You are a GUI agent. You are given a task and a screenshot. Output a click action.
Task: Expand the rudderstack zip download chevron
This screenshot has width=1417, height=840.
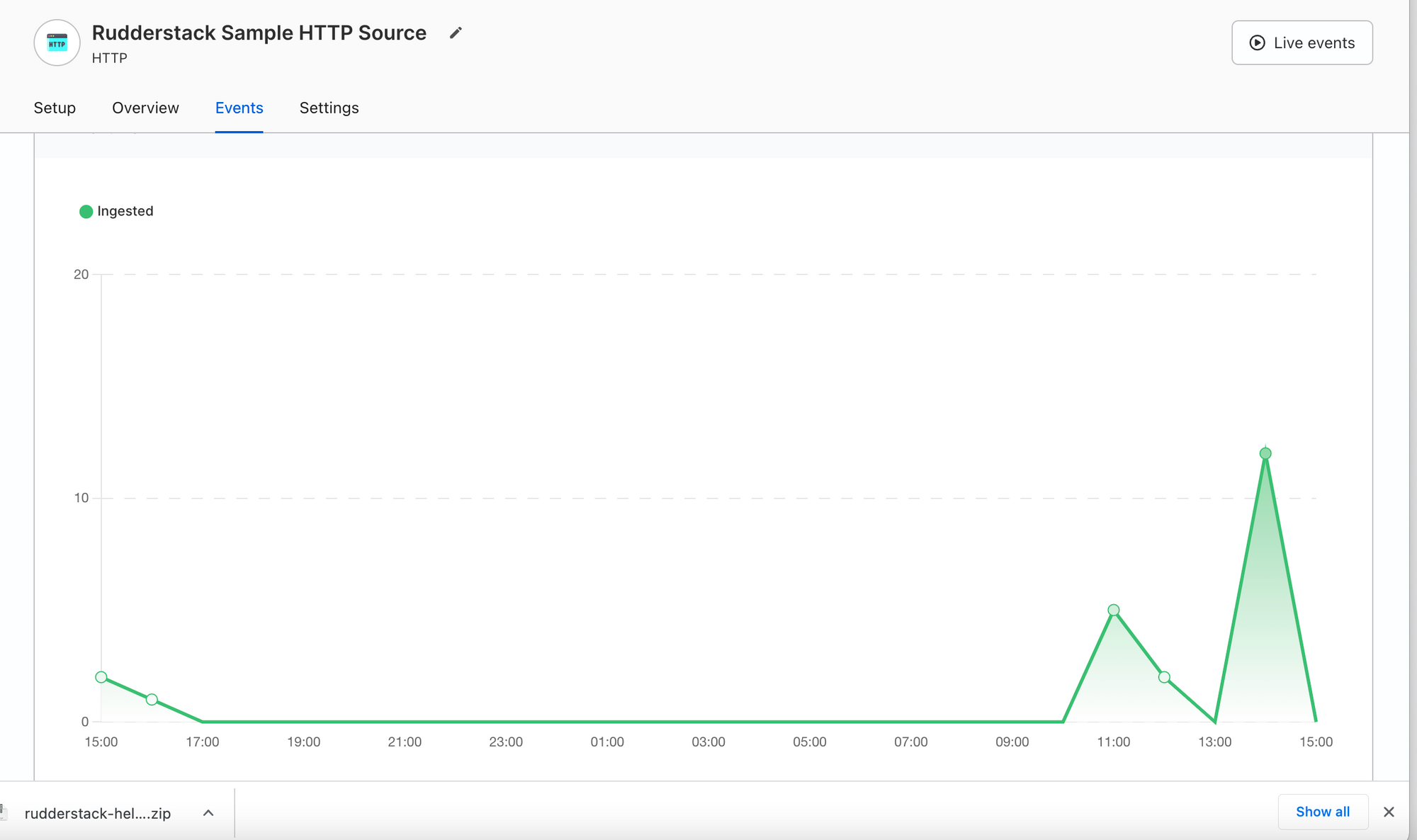click(208, 812)
